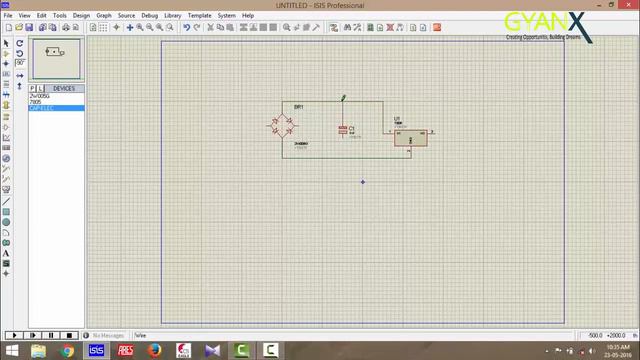Select the Junction Dot Mode tool
Screen dimensions: 640x360
6,64
